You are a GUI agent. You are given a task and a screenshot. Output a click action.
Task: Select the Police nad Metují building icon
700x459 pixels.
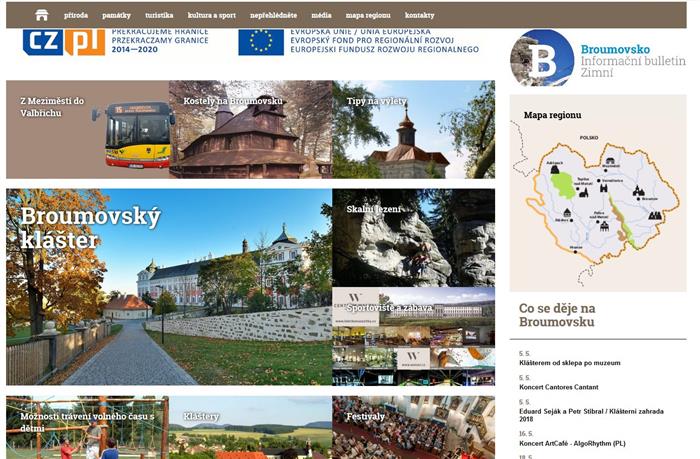pos(604,226)
